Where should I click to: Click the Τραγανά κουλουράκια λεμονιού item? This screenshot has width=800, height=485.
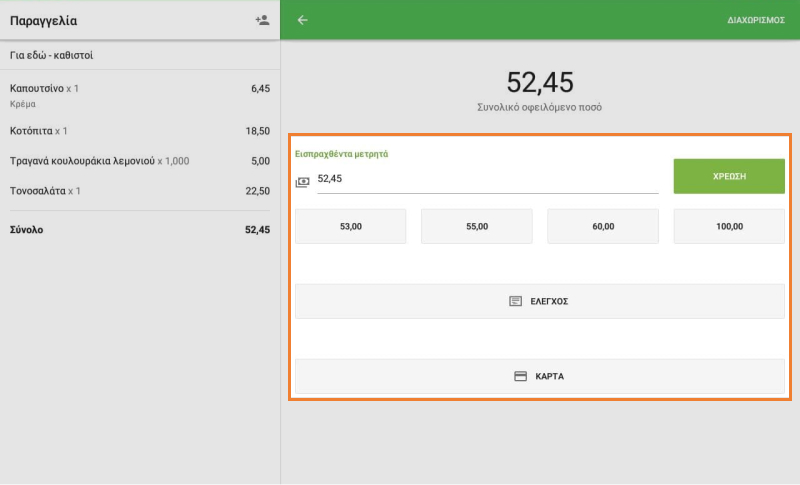click(x=139, y=161)
